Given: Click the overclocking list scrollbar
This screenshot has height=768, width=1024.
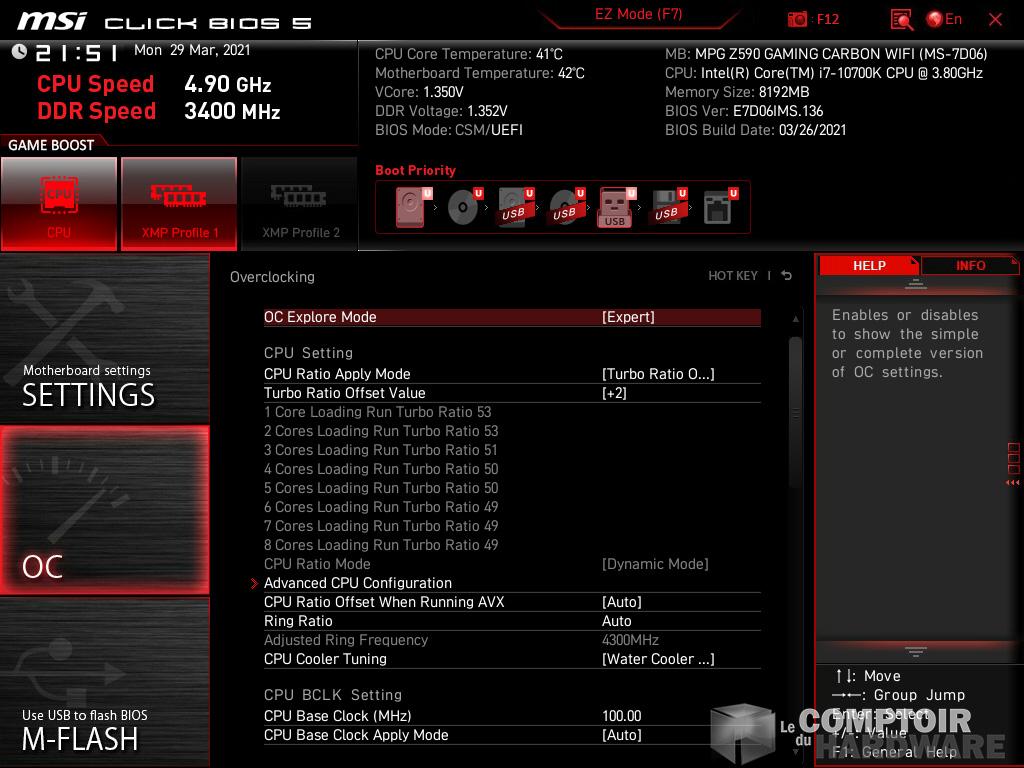Looking at the screenshot, I should [796, 400].
